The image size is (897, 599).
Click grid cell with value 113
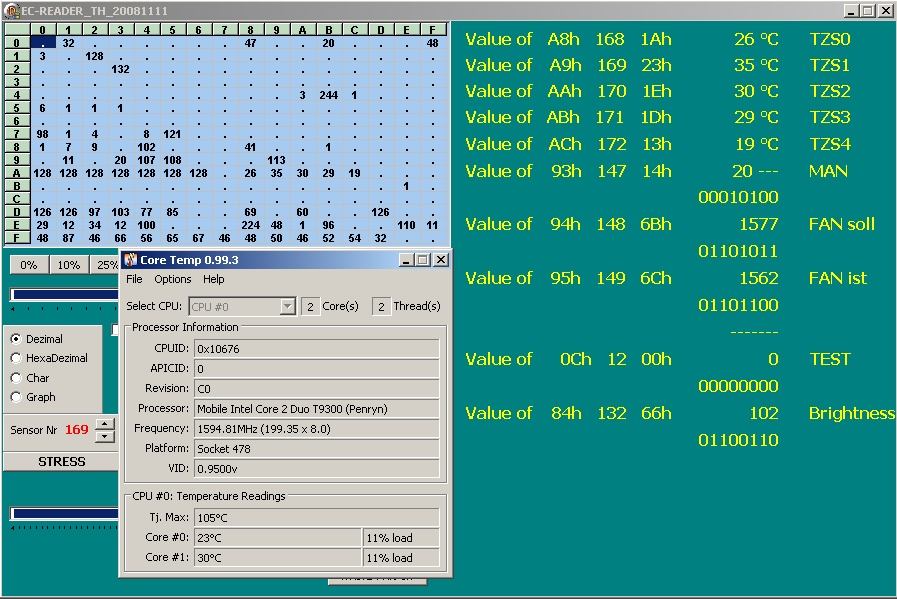276,160
